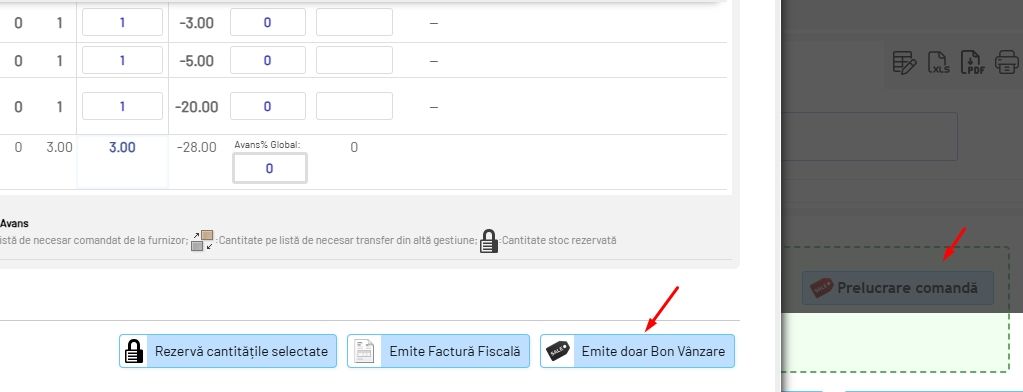Export to PDF file icon

tap(973, 63)
